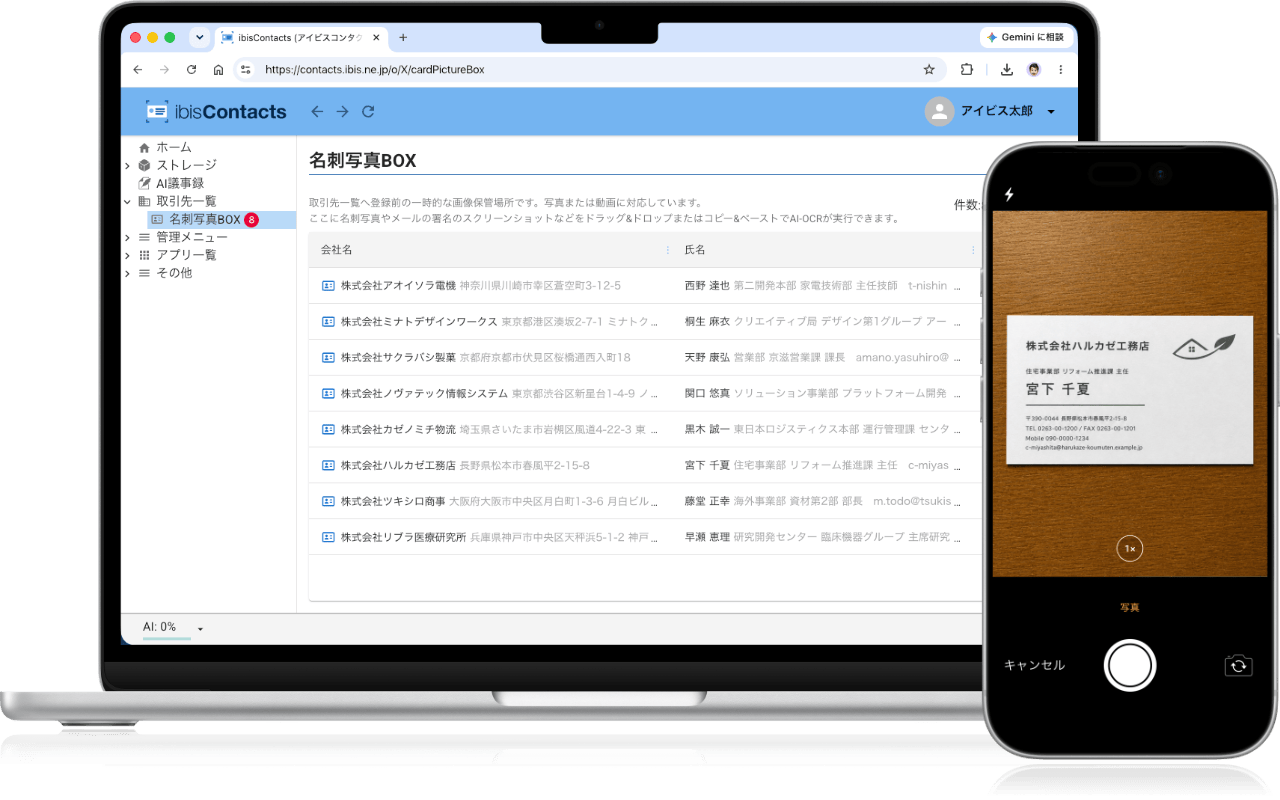Screen dimensions: 1280x800
Task: Click card icon for 株式会社アオイソラ電機
Action: 328,285
